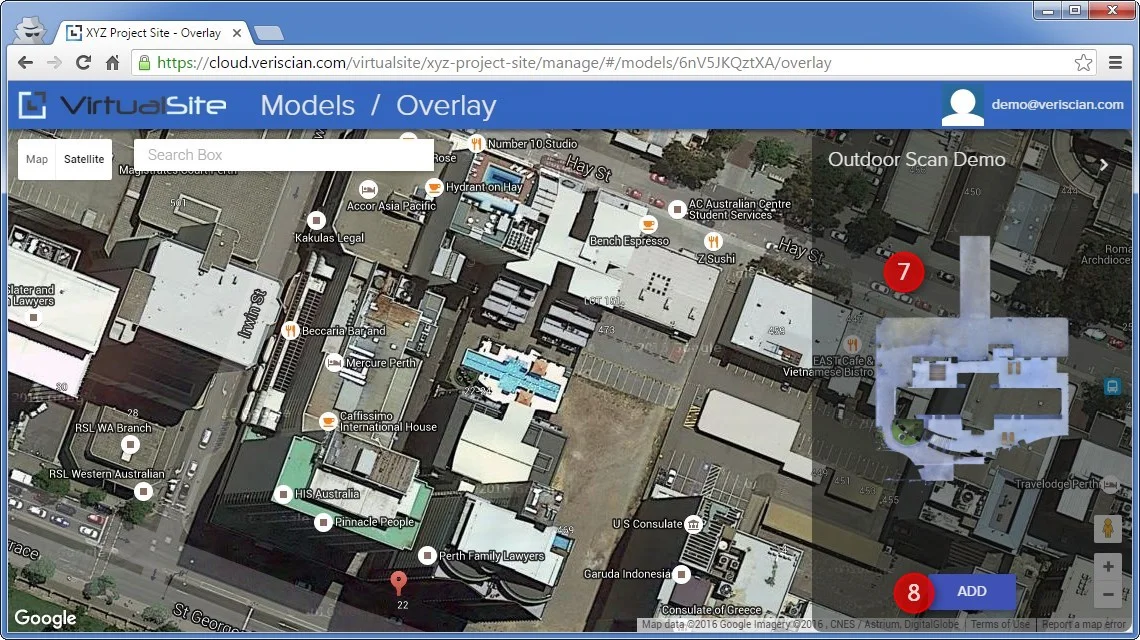Close the XYZ Project Site tab

point(237,33)
